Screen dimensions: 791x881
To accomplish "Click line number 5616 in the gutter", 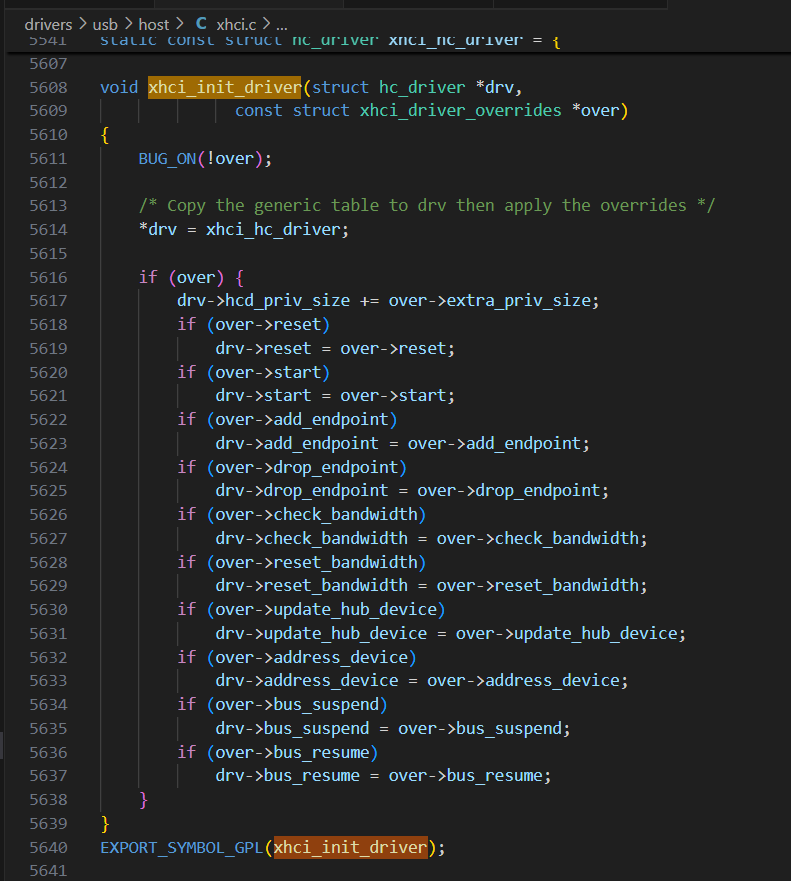I will [x=48, y=278].
